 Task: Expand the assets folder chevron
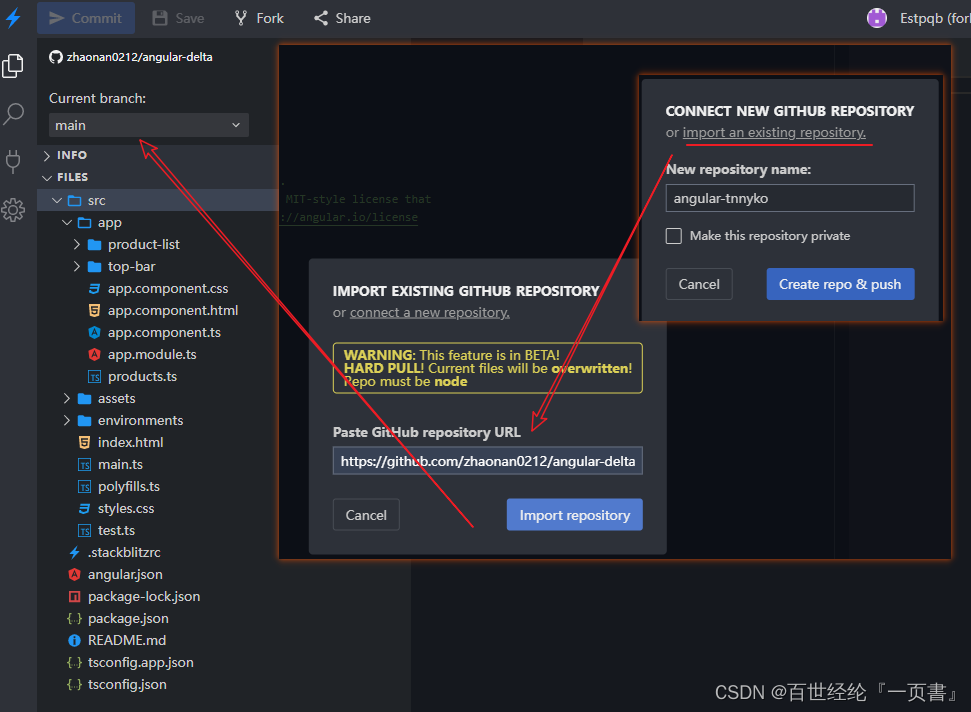(67, 399)
